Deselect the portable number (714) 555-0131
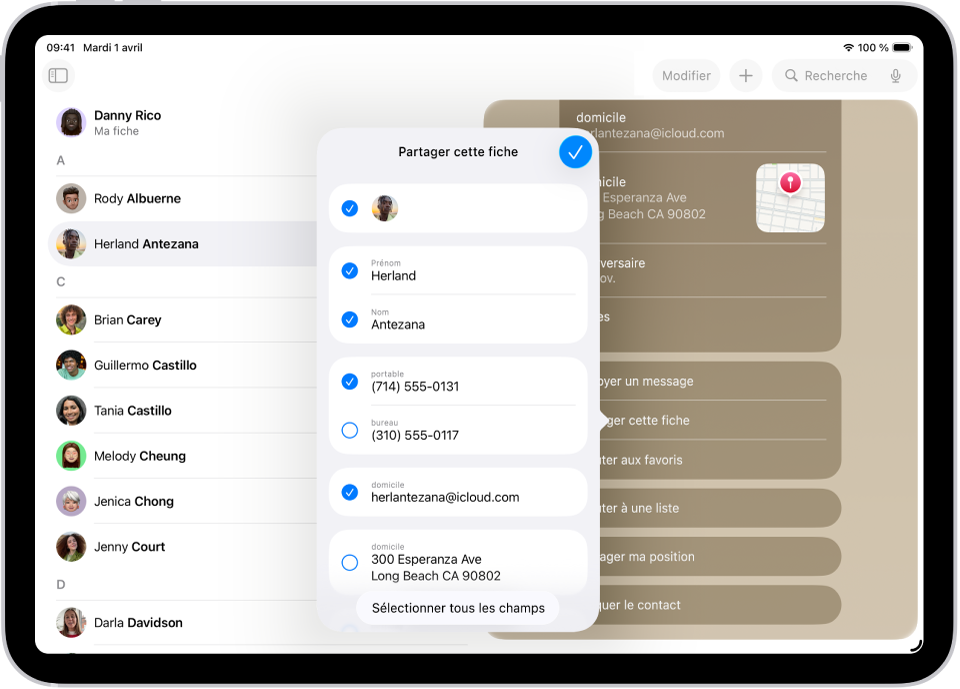The height and width of the screenshot is (689, 960). click(x=350, y=381)
